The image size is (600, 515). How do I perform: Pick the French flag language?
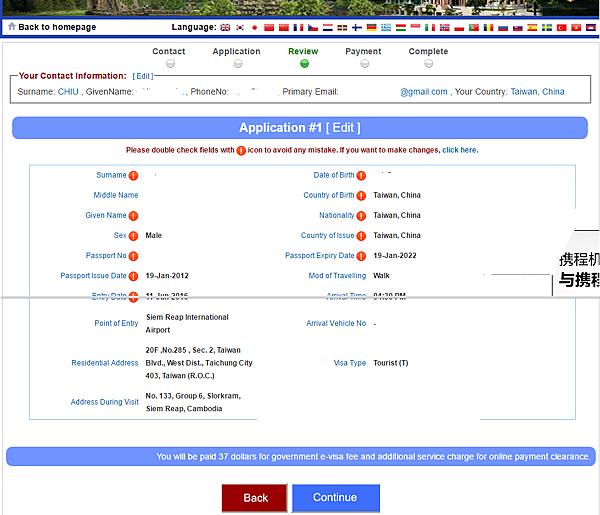298,28
